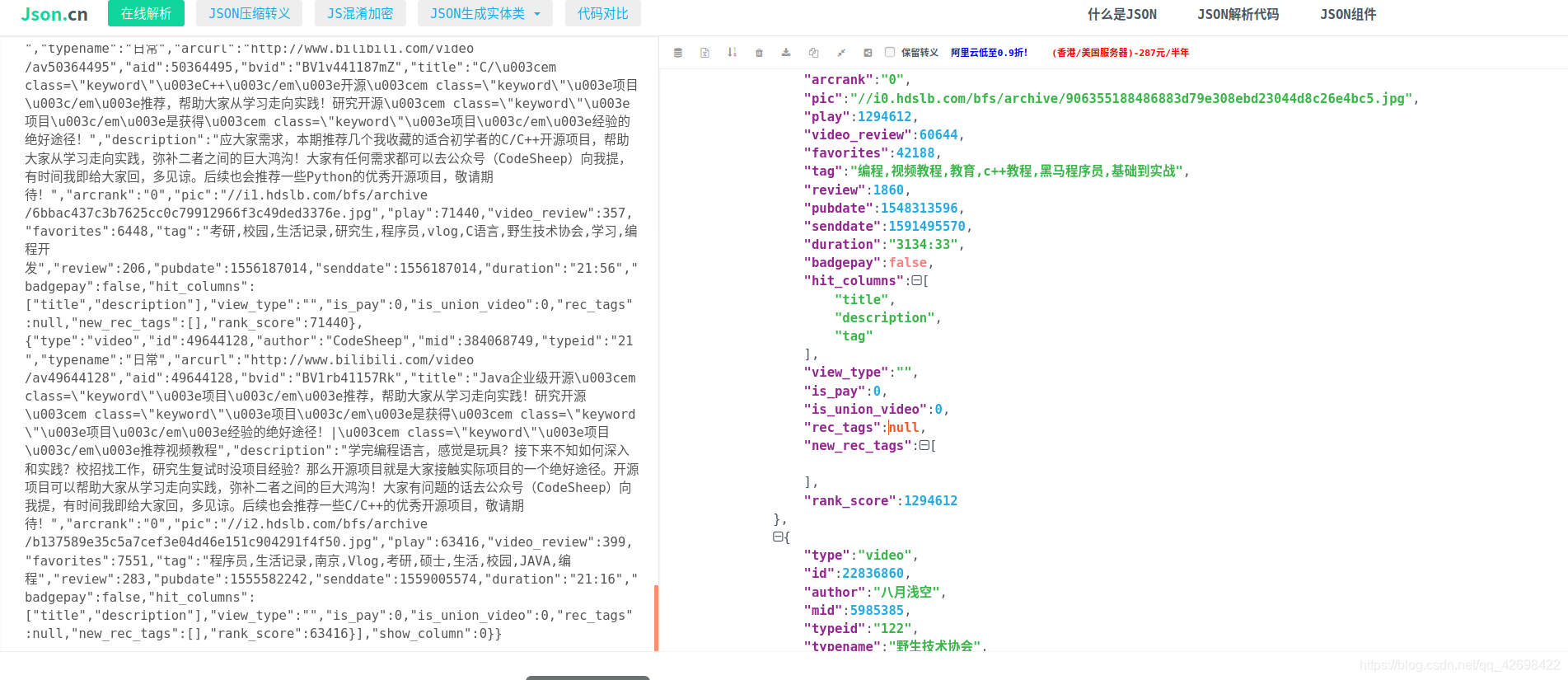Click the "pic" image URL string
Screen dimensions: 1568x680
[x=1131, y=99]
